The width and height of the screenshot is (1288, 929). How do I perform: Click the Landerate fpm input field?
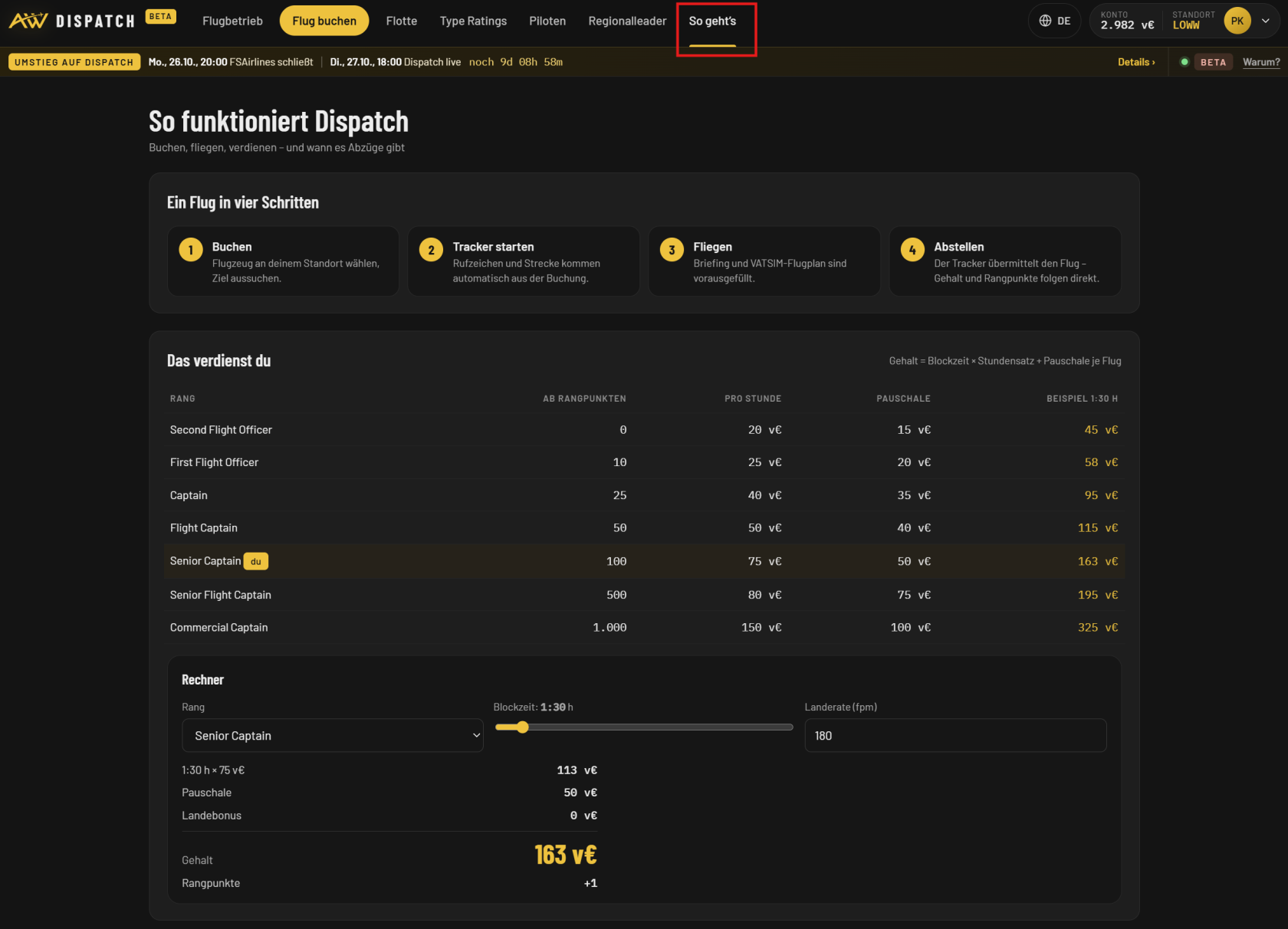pos(955,736)
